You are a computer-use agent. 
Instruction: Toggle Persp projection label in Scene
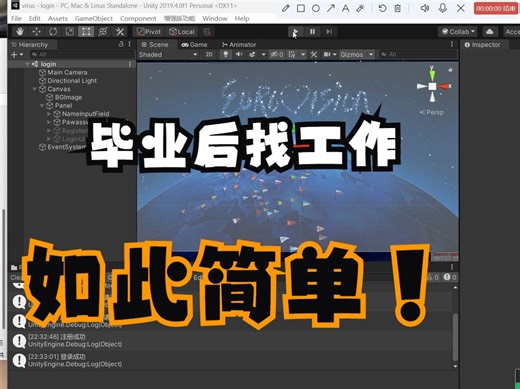pos(432,112)
